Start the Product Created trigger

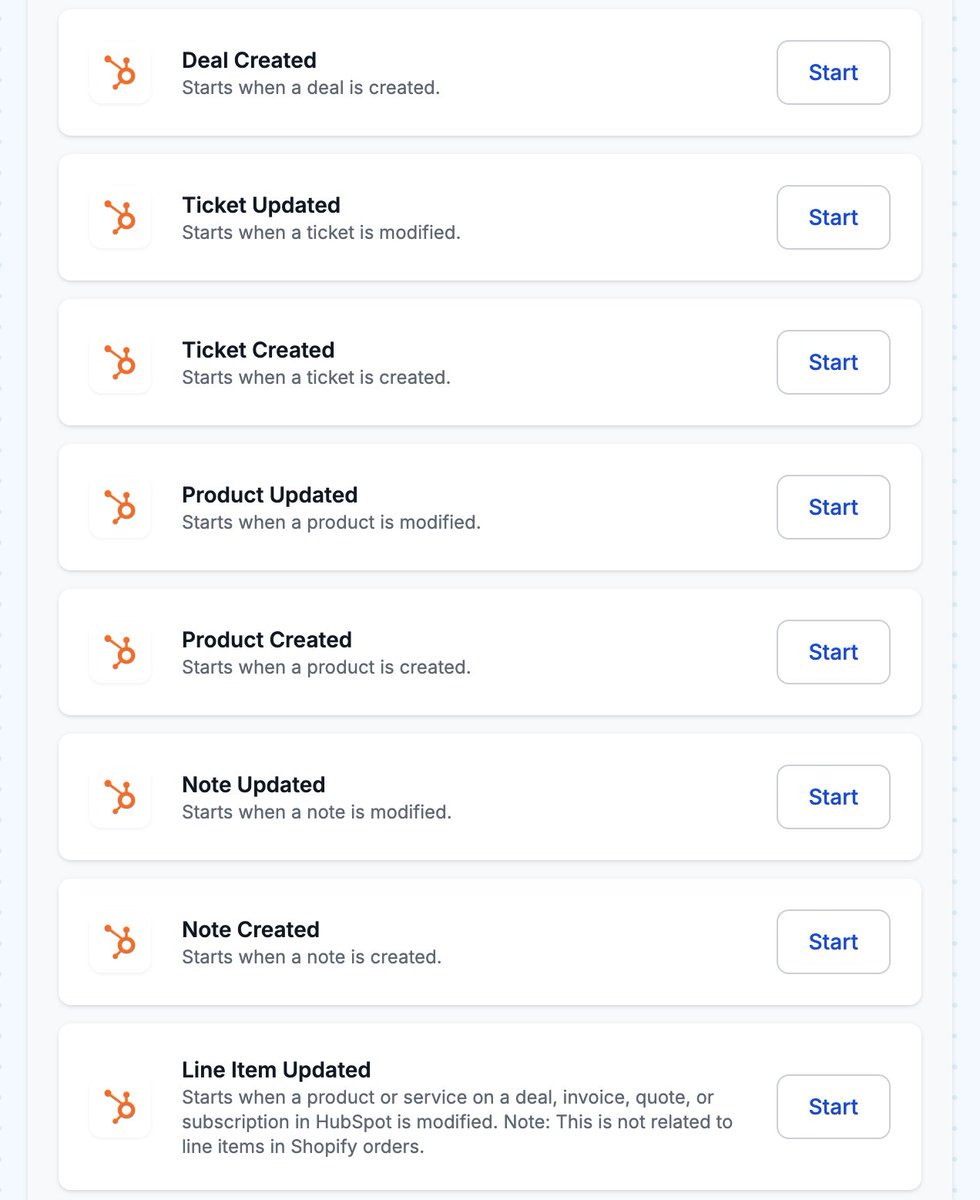coord(833,652)
